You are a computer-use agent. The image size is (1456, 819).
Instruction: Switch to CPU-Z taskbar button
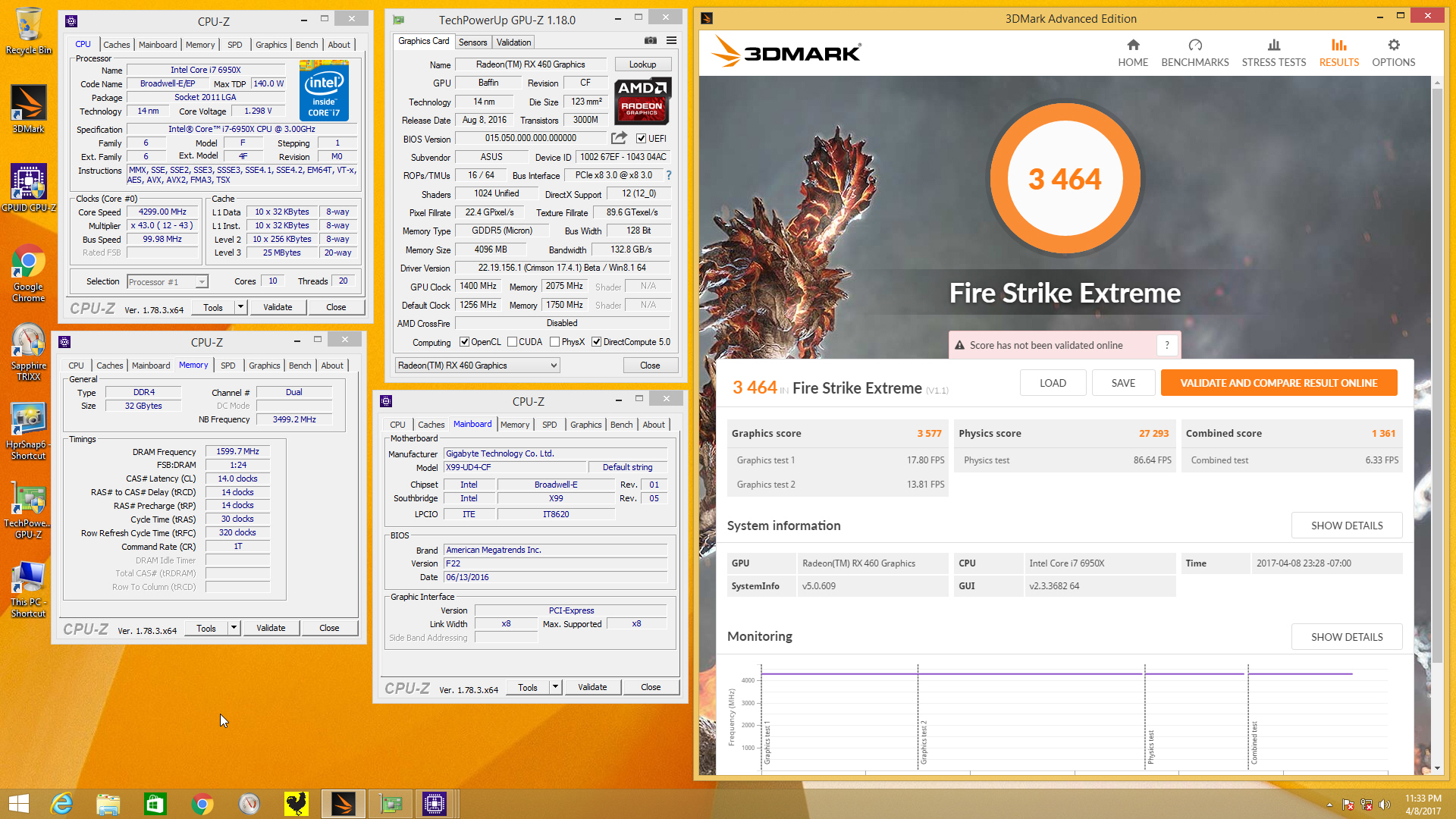click(x=435, y=804)
